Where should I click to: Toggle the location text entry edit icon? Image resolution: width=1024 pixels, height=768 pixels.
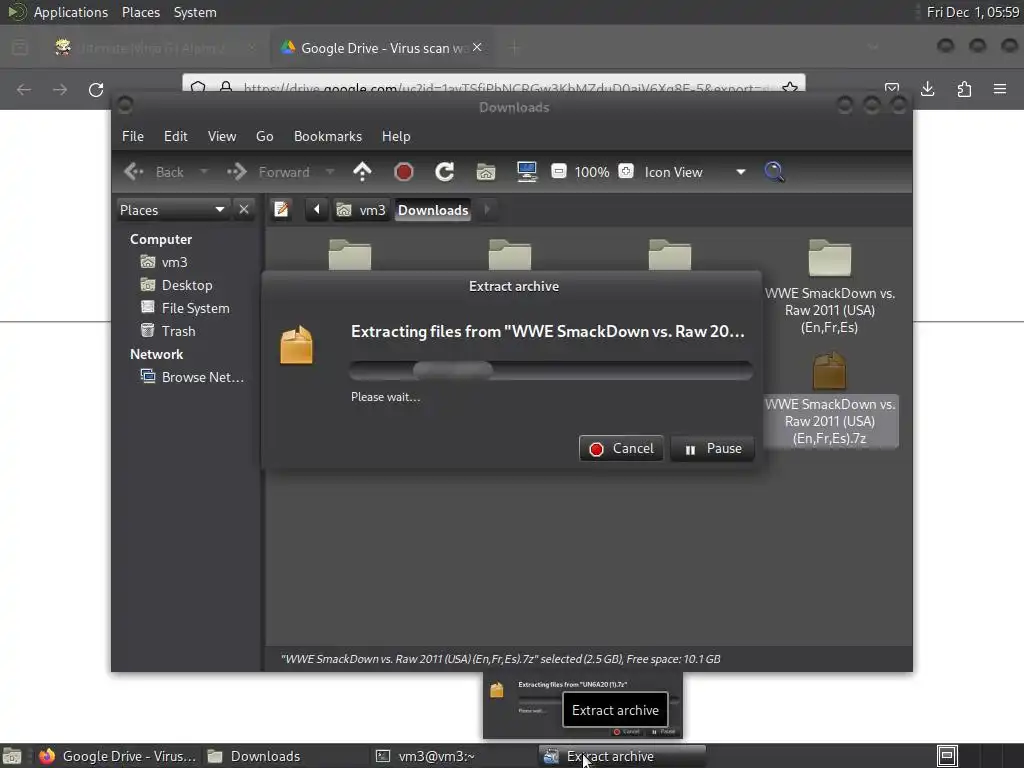(x=281, y=210)
